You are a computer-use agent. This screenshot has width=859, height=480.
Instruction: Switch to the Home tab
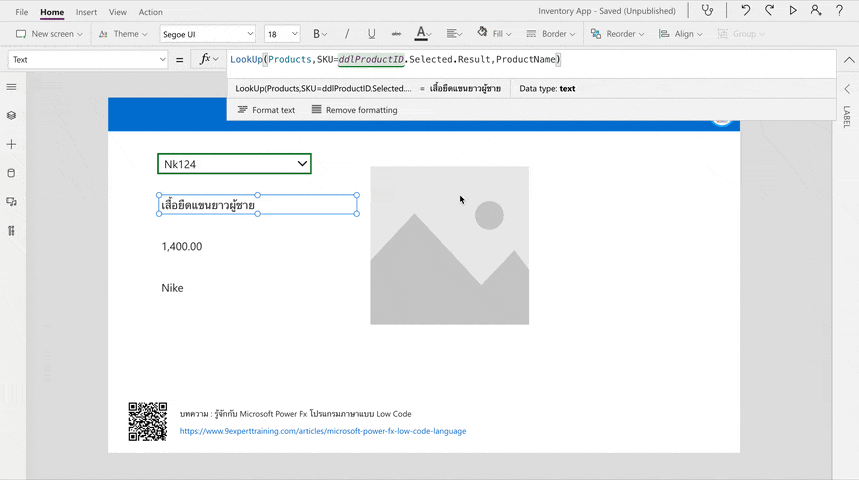pyautogui.click(x=52, y=12)
